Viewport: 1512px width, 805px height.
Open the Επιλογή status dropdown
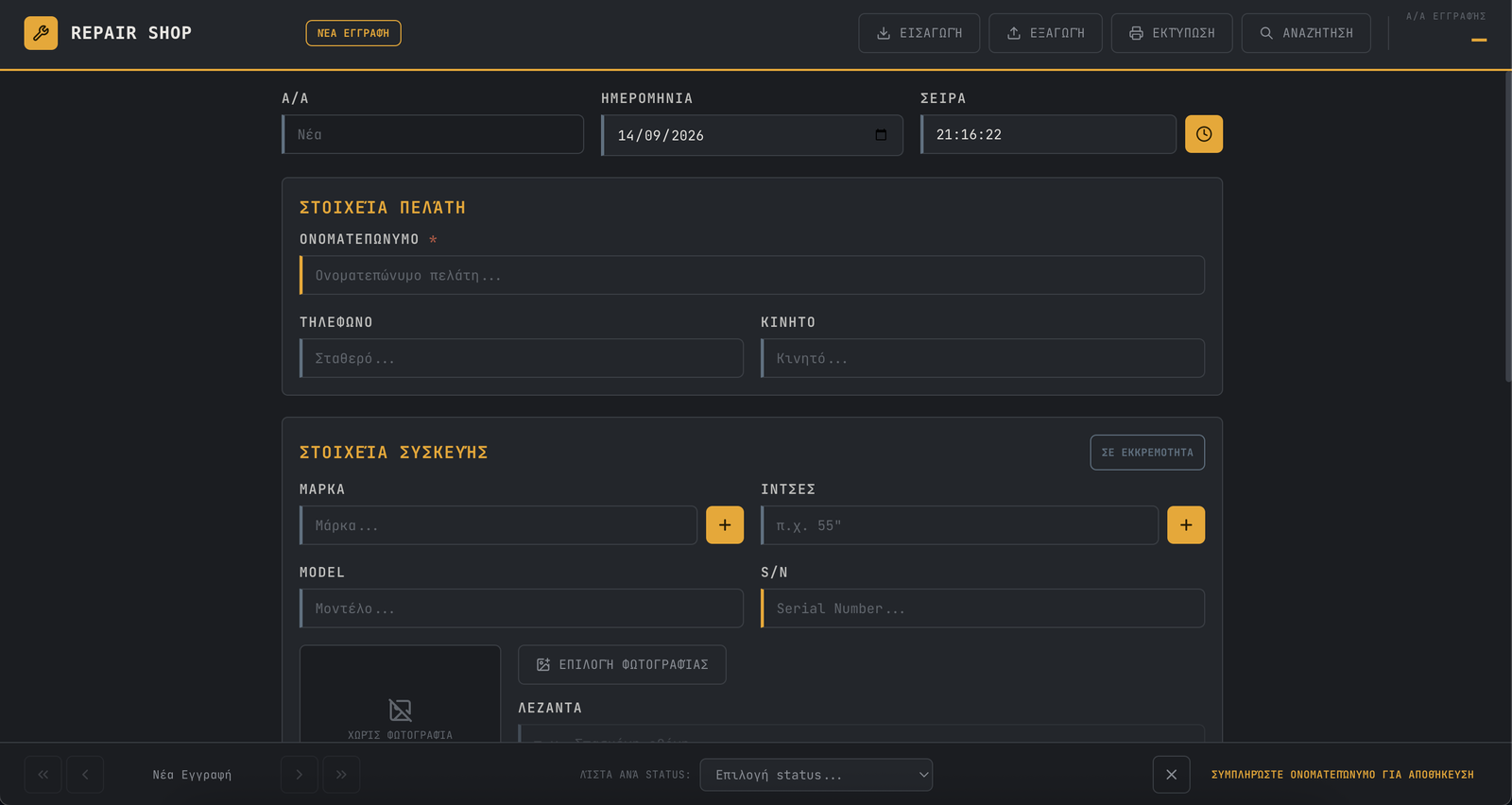coord(816,775)
